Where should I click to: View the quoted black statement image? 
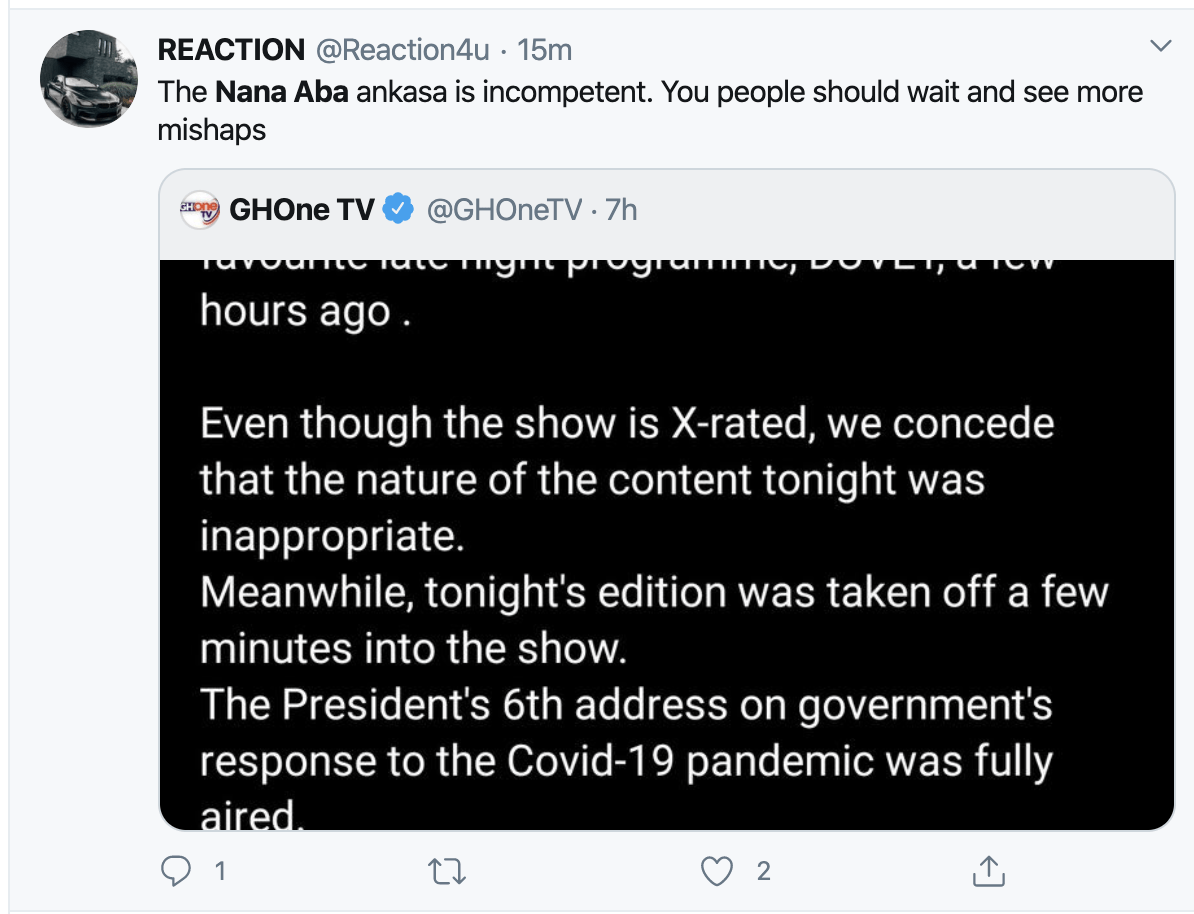(x=666, y=545)
